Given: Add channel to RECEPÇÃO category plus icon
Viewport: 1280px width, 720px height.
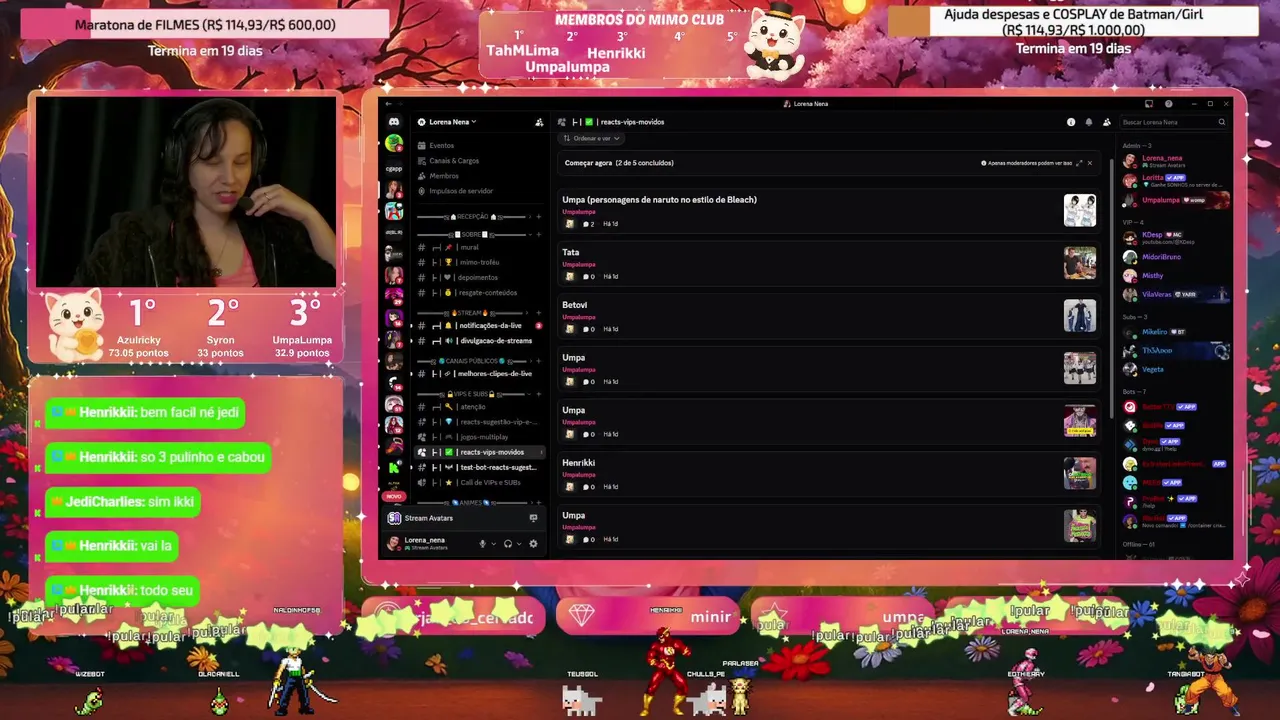Looking at the screenshot, I should 539,217.
